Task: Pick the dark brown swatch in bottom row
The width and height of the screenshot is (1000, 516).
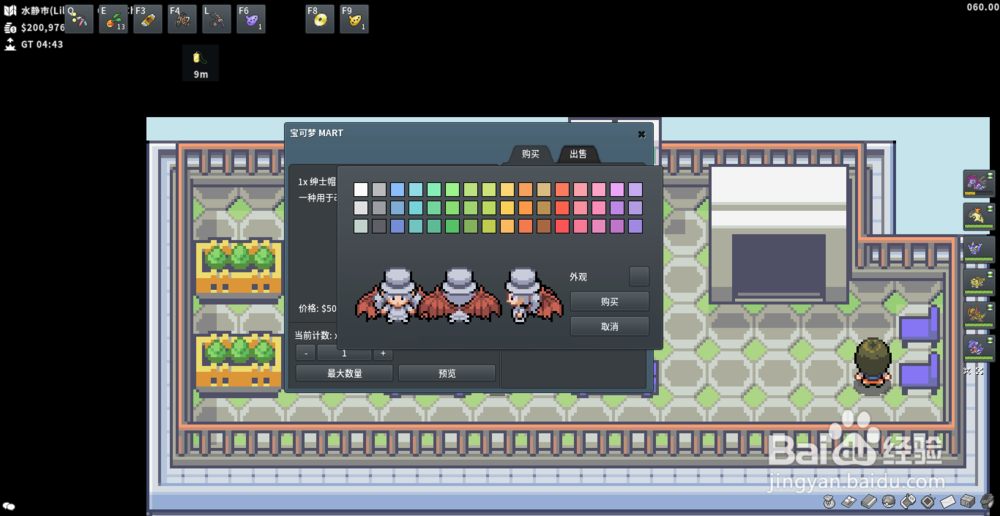Action: pos(544,226)
